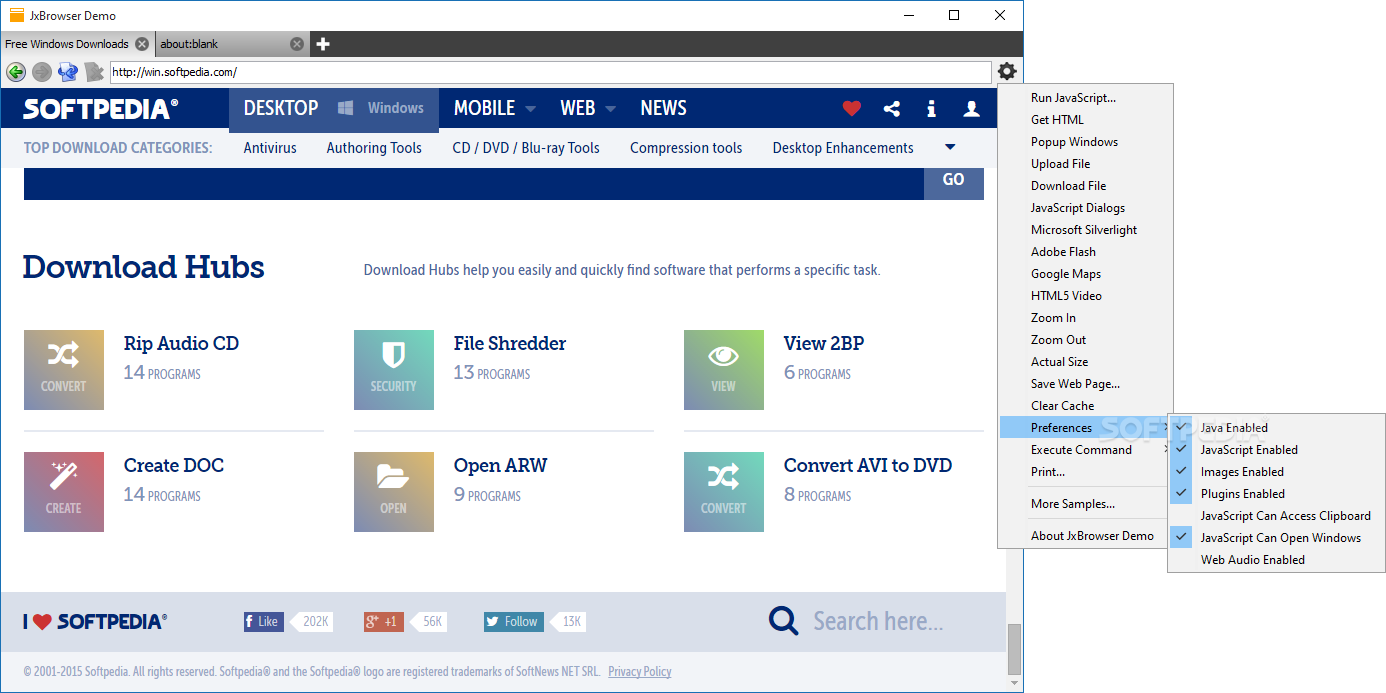
Task: Open the gear settings menu icon
Action: tap(1007, 71)
